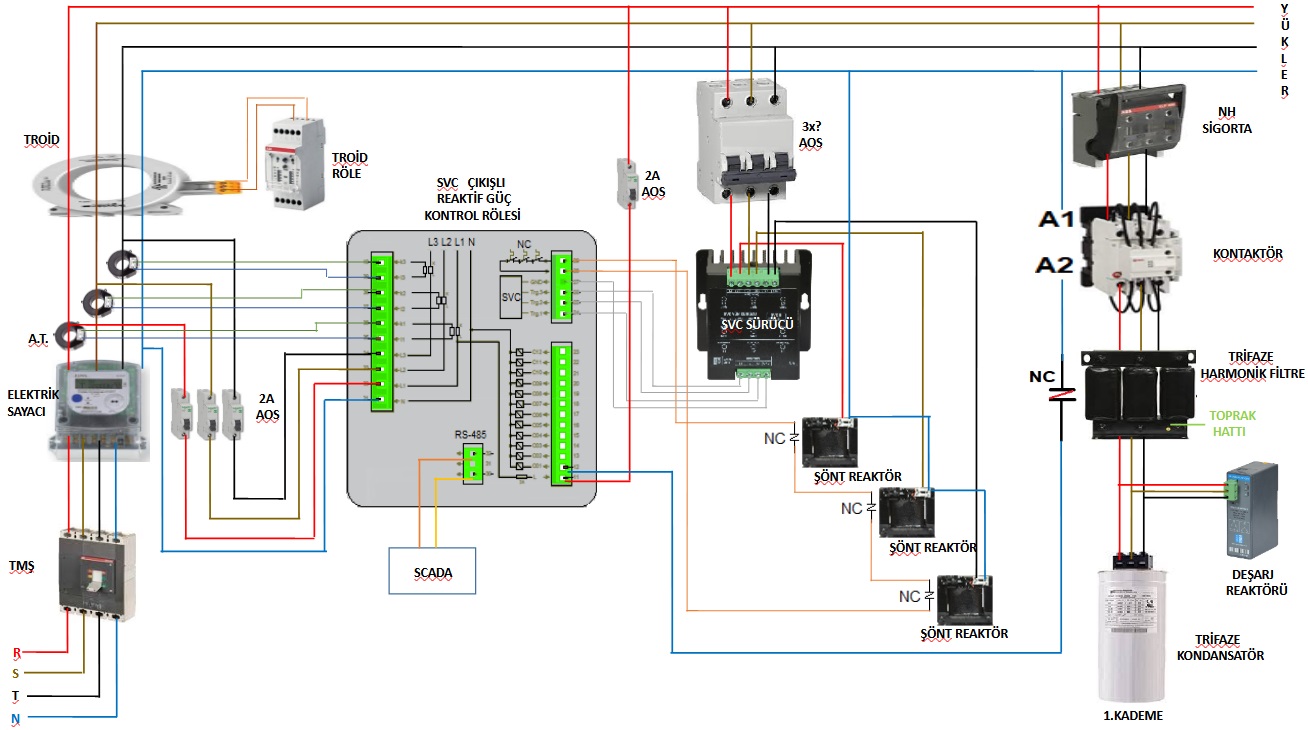Click the three-pole AOS circuit breaker image

(745, 142)
